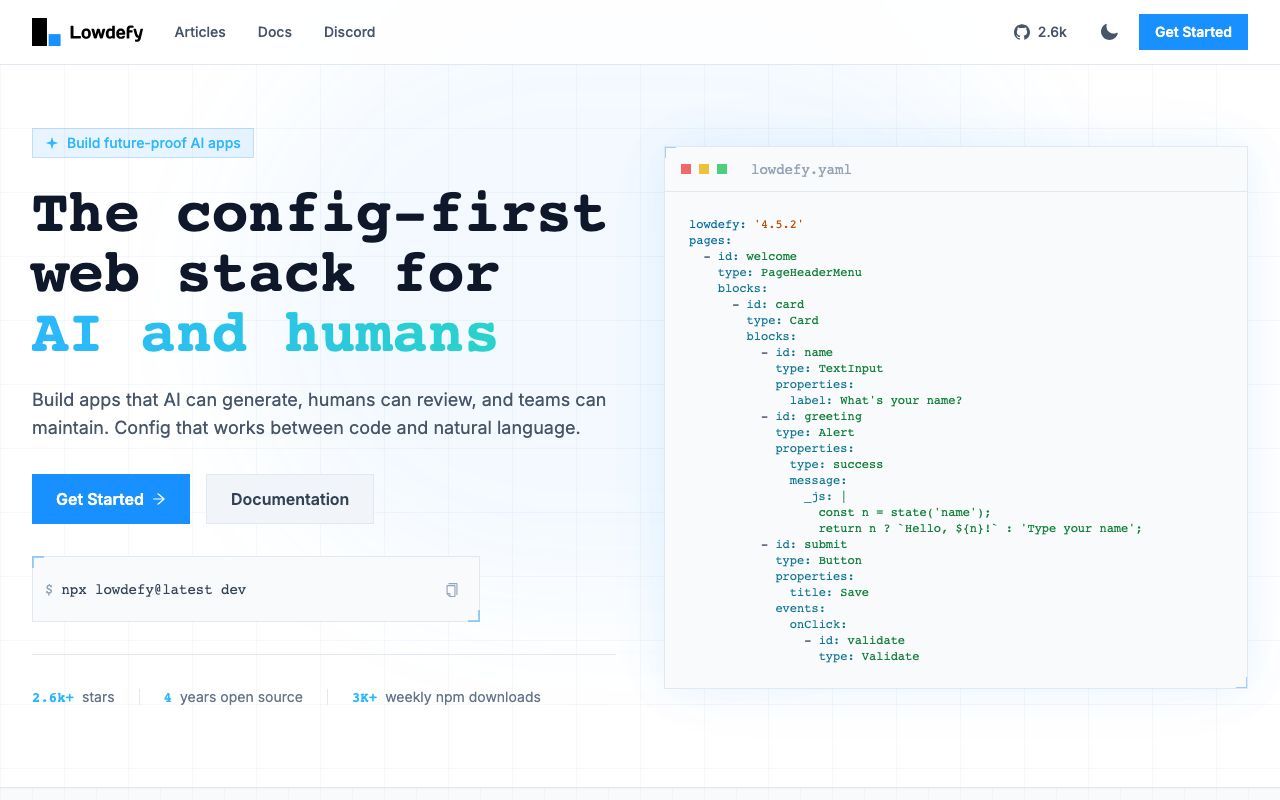View the 2.6k GitHub stars count
The image size is (1280, 800).
1052,32
